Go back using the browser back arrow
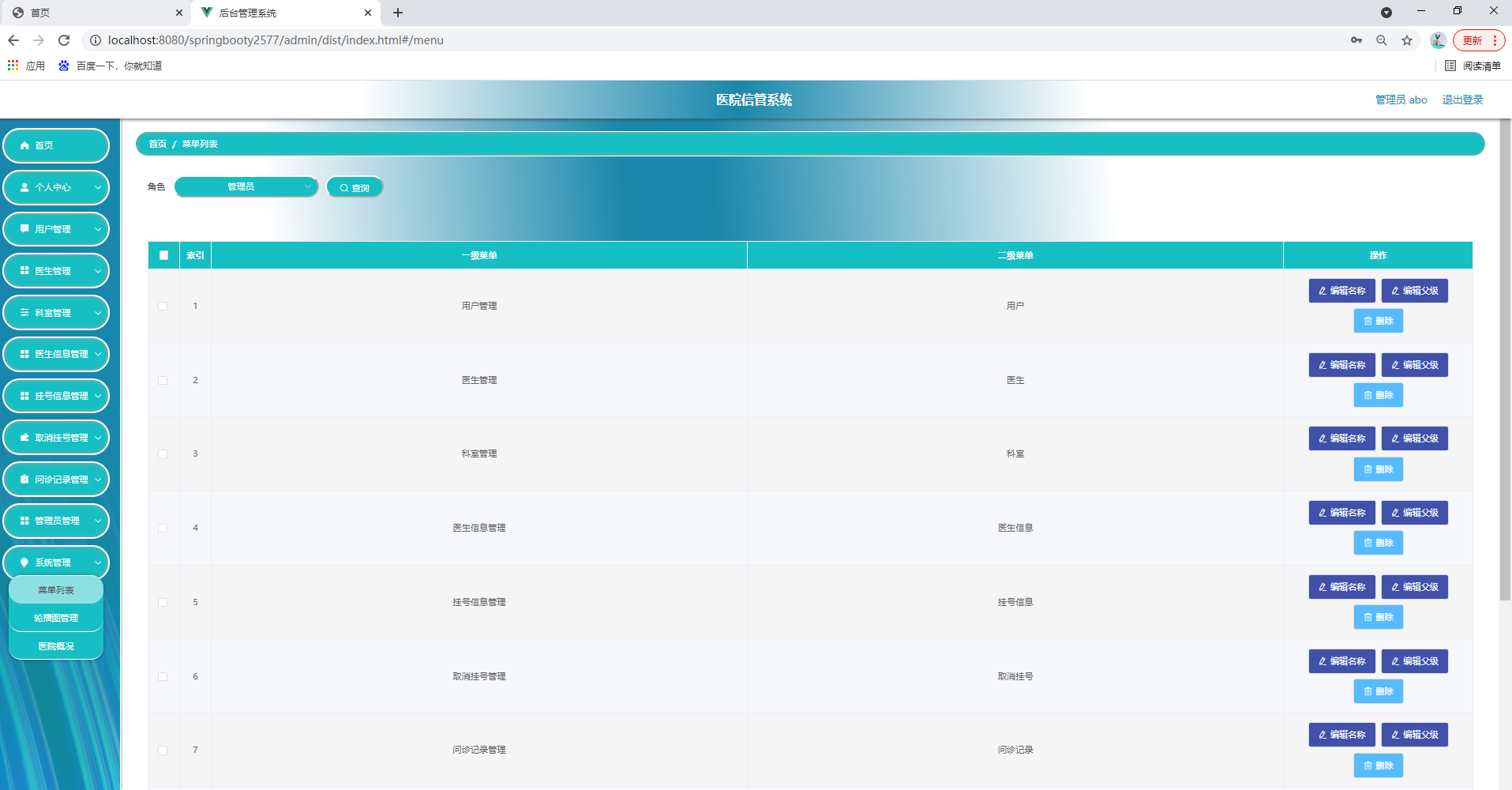 tap(13, 40)
